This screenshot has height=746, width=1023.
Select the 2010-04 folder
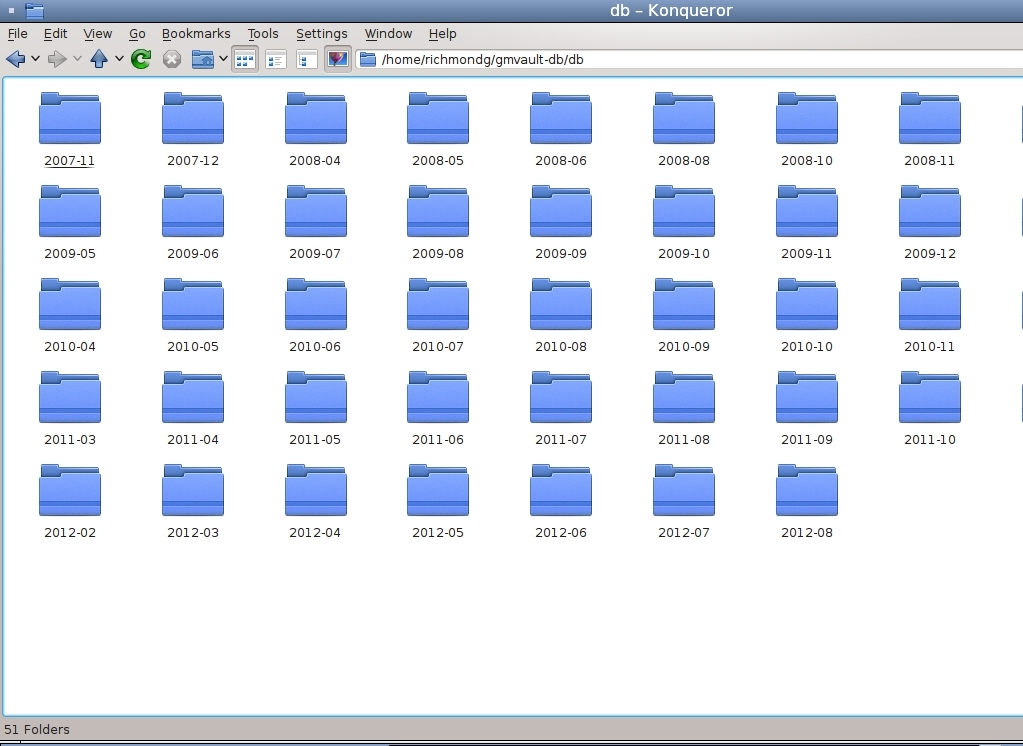click(70, 304)
